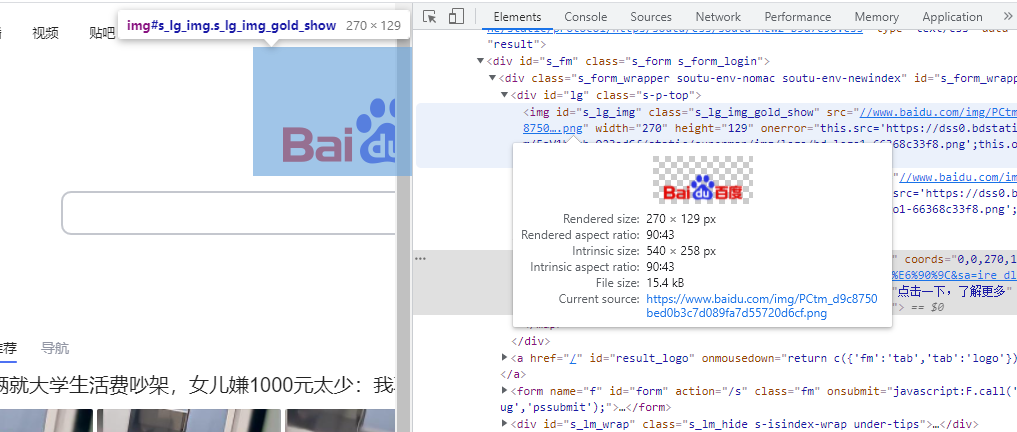Open the Sources tab

click(x=651, y=17)
